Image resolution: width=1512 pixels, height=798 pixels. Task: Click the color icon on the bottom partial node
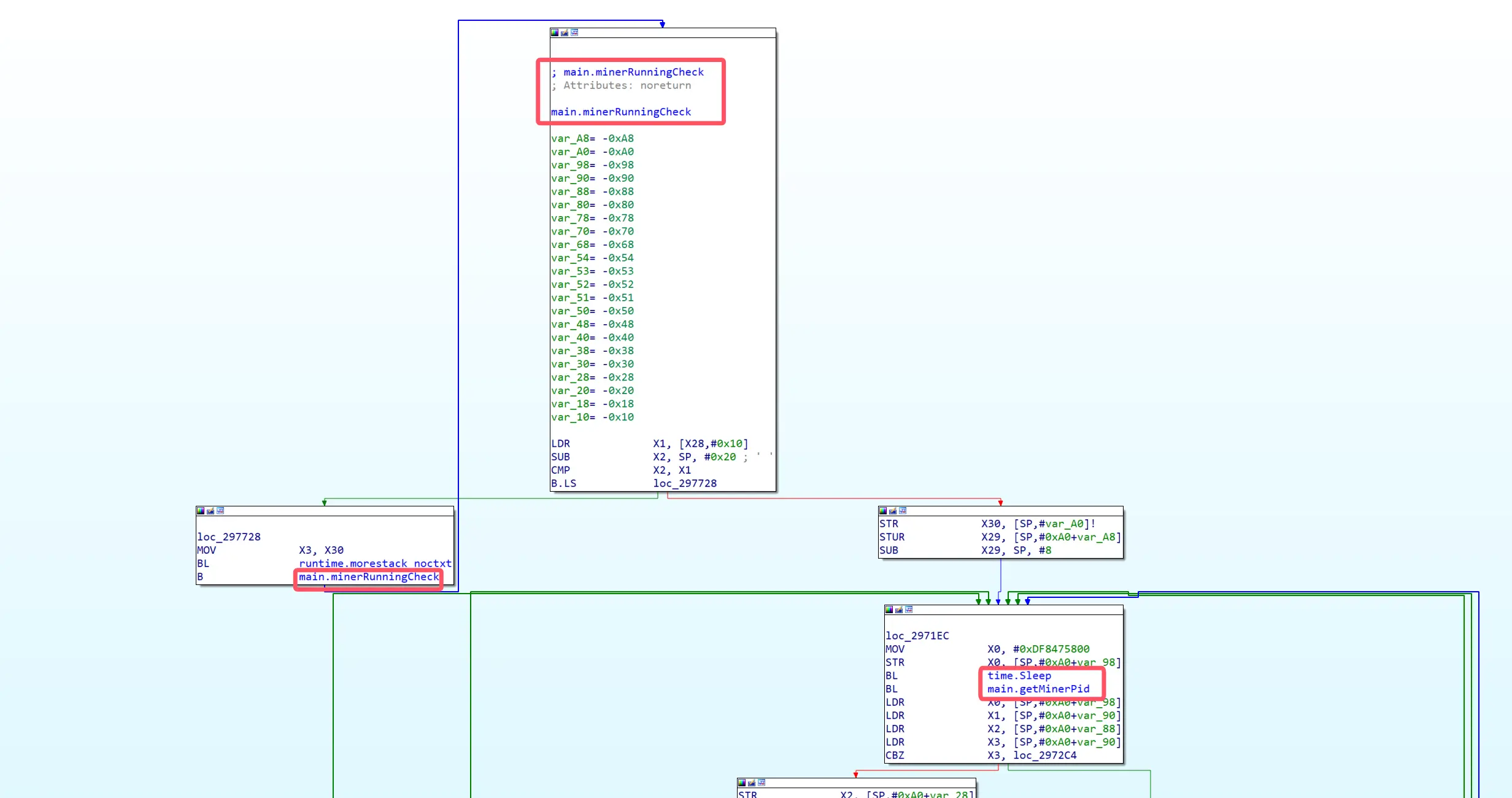pos(742,783)
